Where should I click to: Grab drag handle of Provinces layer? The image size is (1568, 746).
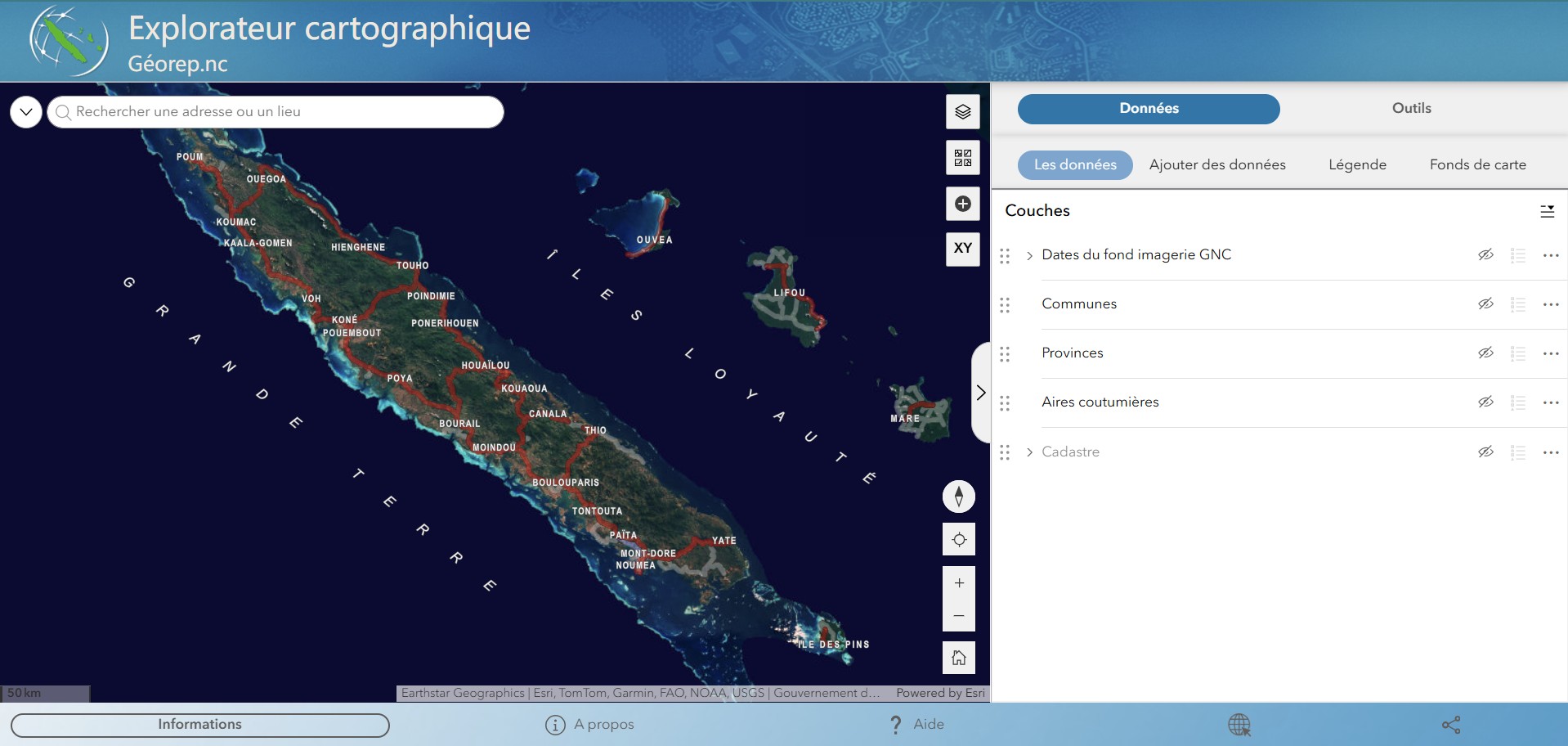coord(1005,354)
